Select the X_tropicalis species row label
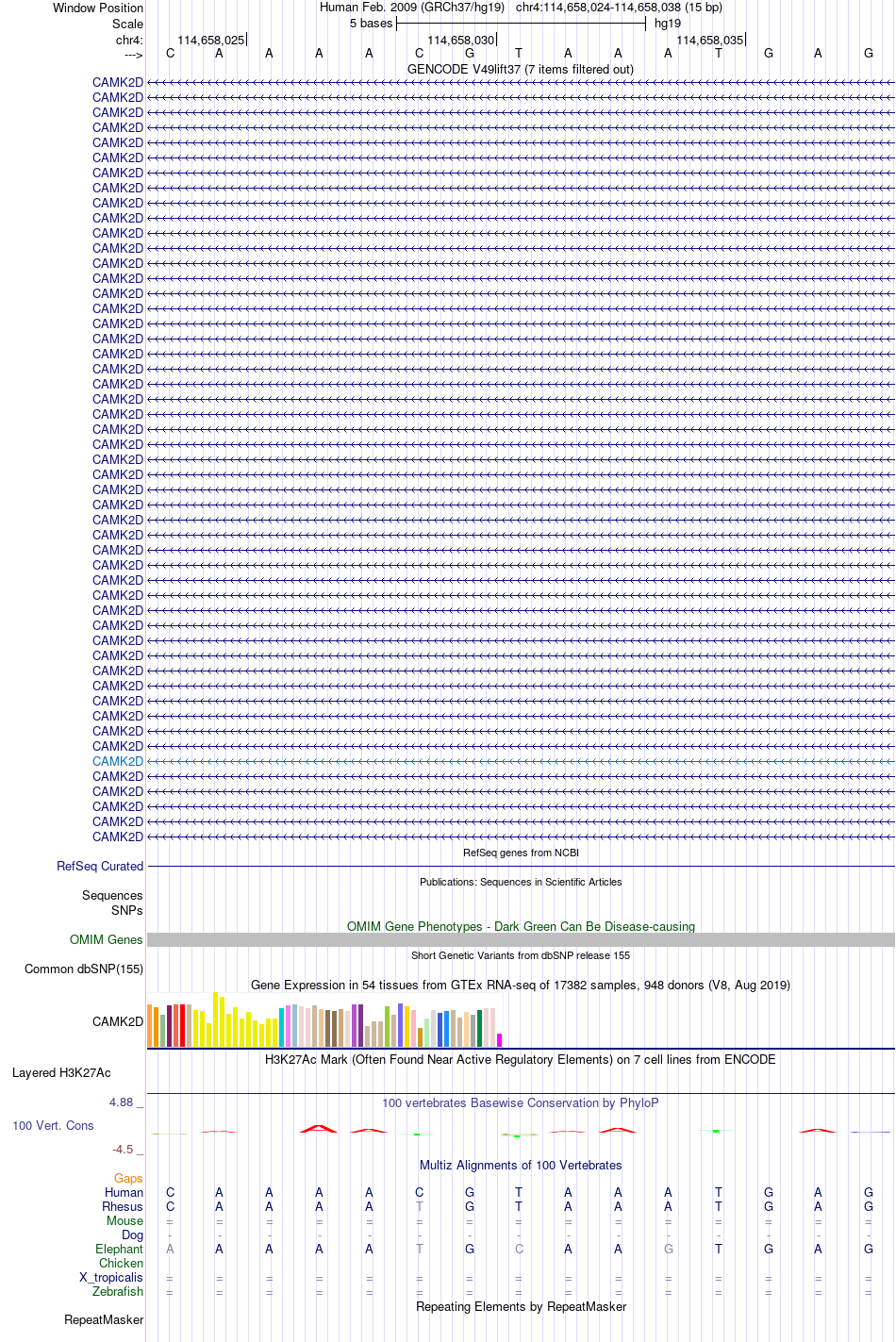Viewport: 896px width, 1342px height. pos(111,1277)
